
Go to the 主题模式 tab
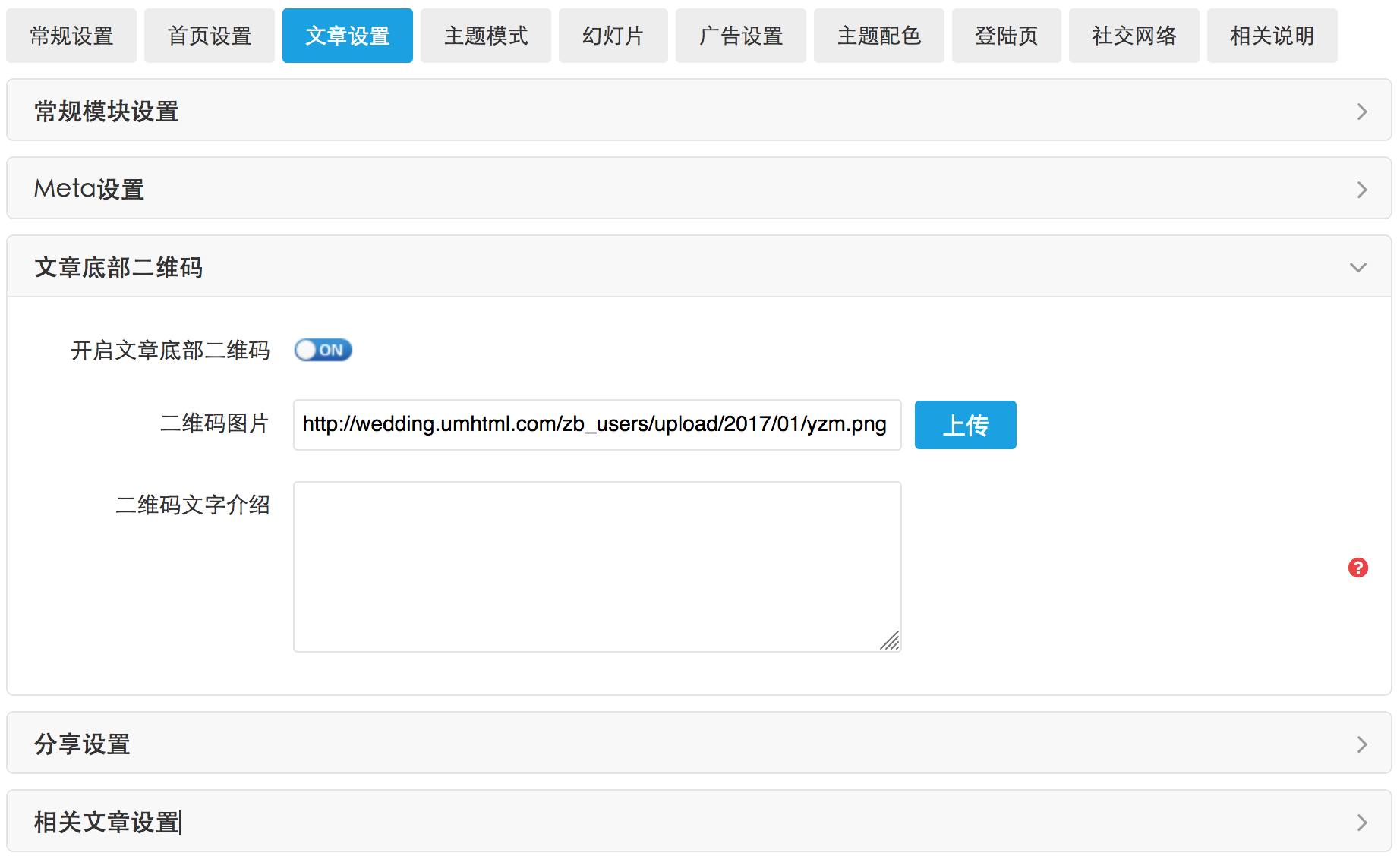486,36
